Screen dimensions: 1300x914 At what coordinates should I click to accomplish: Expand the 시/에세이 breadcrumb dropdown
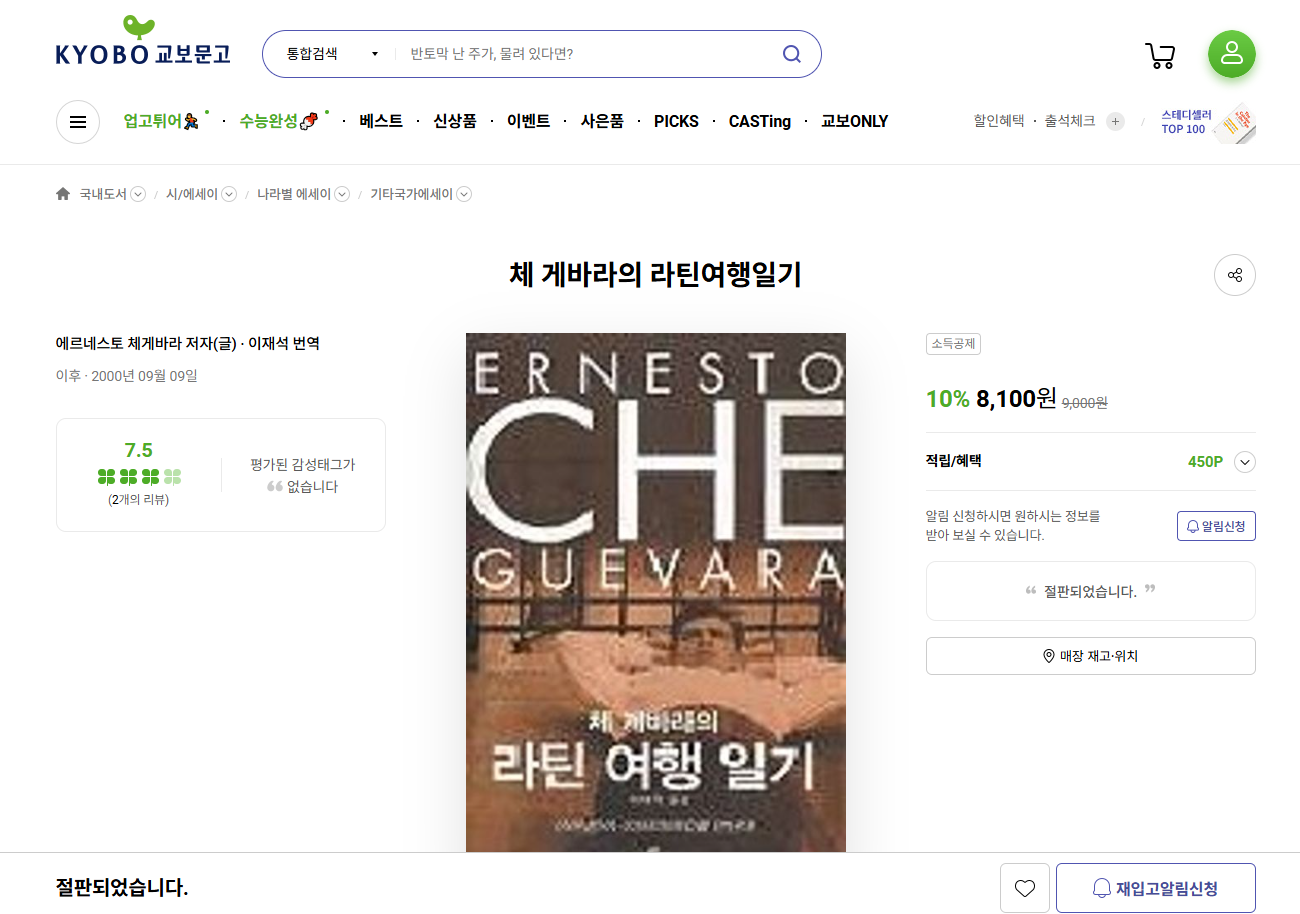[x=229, y=194]
